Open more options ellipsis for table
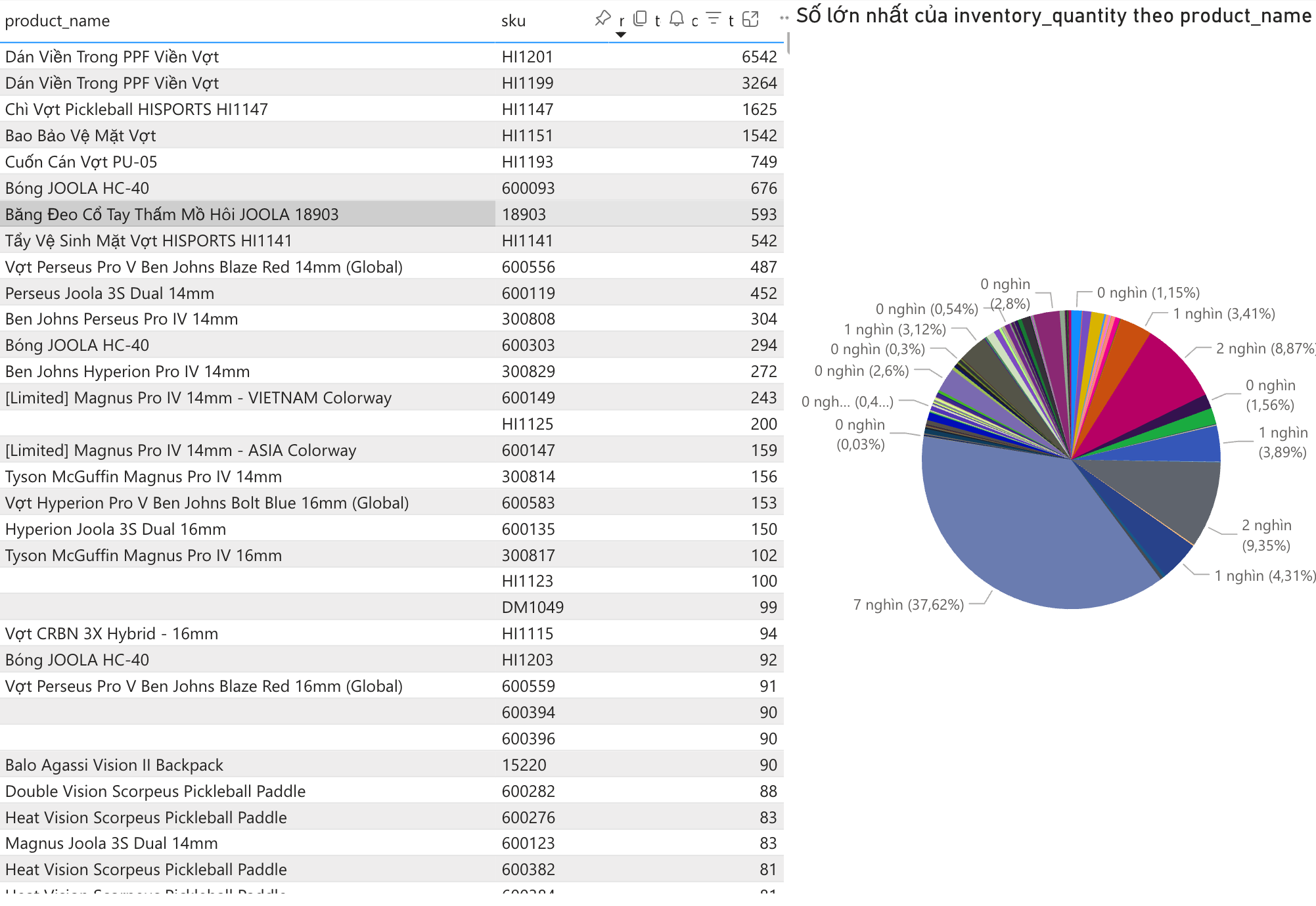 point(784,18)
